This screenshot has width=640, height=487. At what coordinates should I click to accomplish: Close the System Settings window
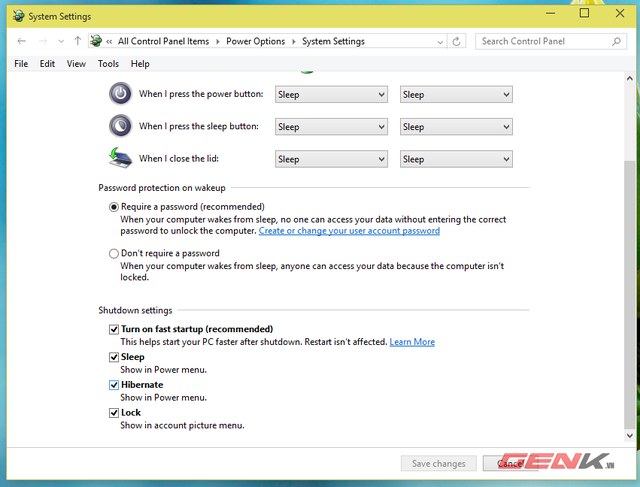pyautogui.click(x=620, y=13)
